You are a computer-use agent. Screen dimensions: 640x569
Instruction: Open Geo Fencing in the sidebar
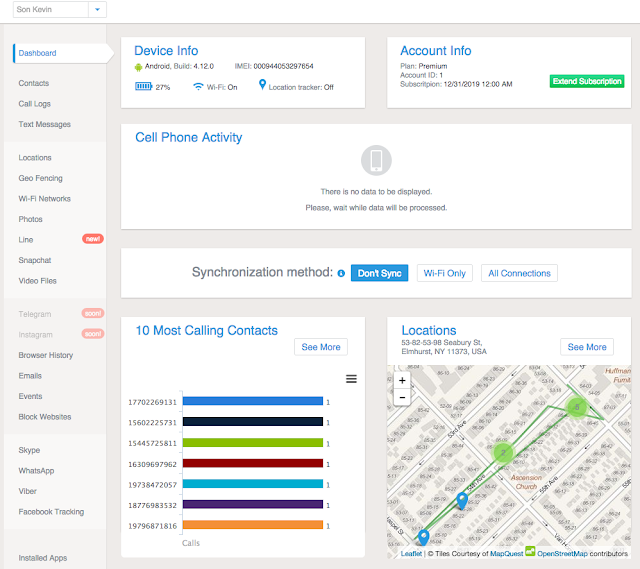pyautogui.click(x=40, y=178)
